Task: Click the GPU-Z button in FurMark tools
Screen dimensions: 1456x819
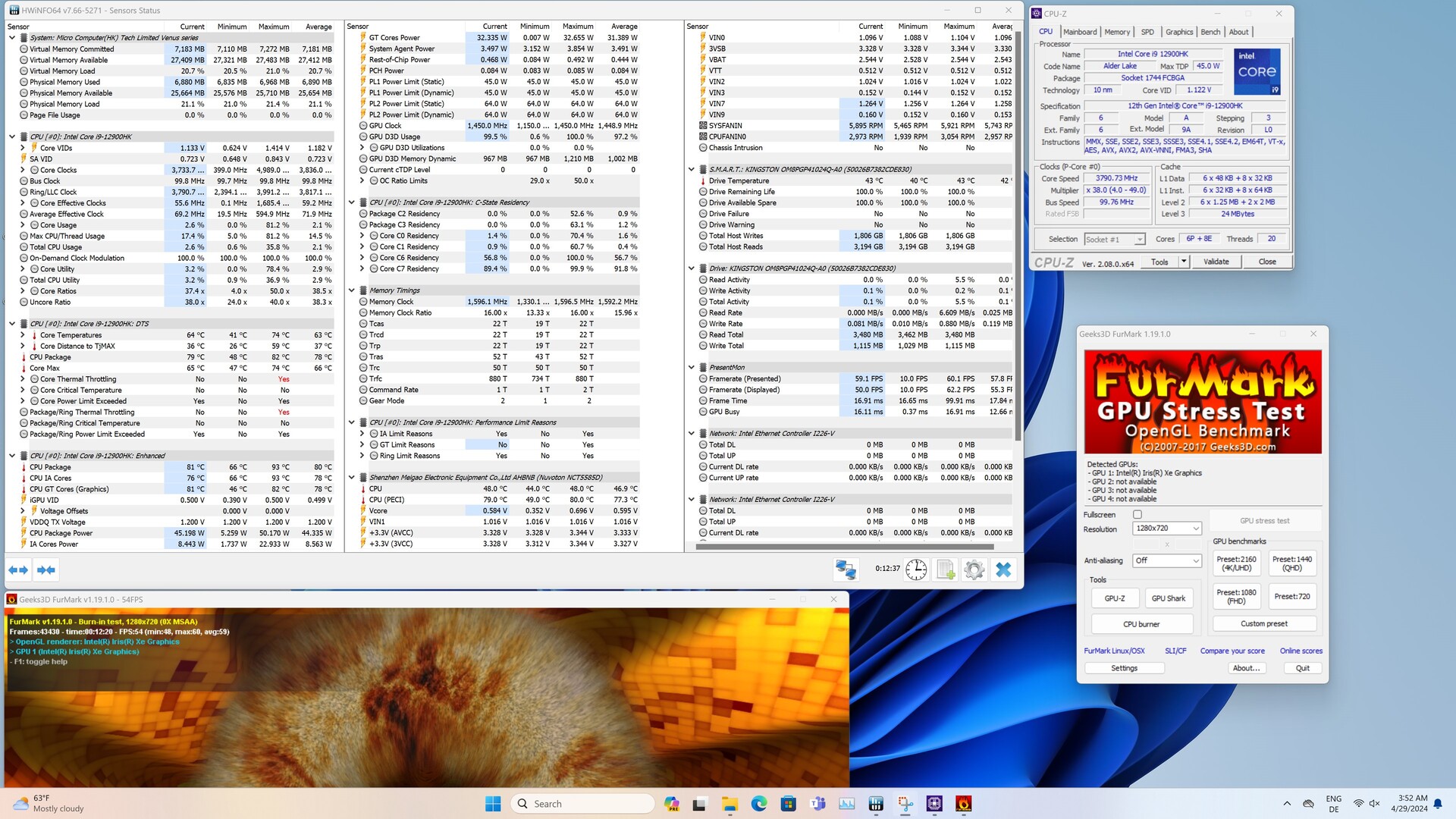Action: point(1115,598)
